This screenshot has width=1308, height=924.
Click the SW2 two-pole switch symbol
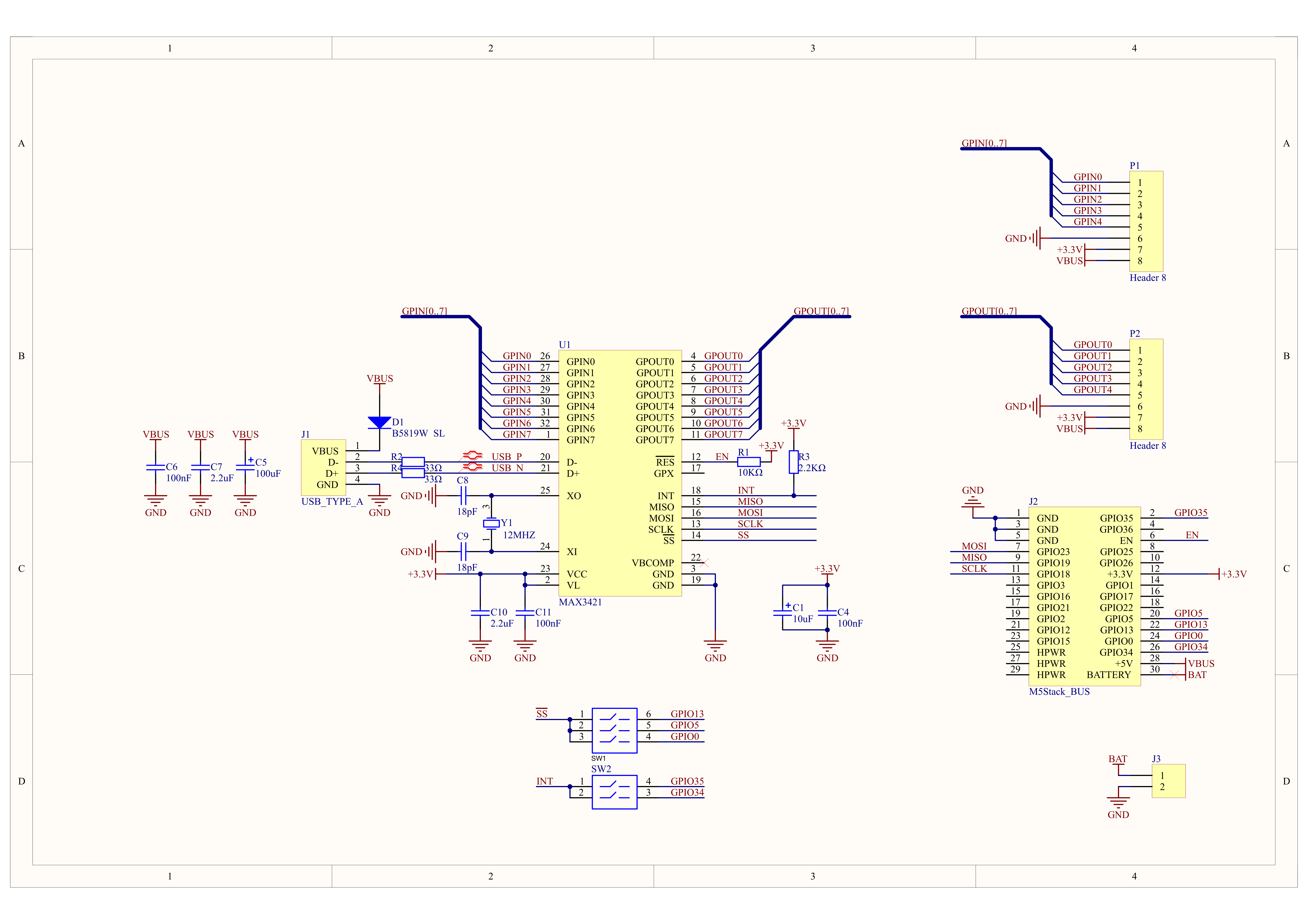coord(615,792)
